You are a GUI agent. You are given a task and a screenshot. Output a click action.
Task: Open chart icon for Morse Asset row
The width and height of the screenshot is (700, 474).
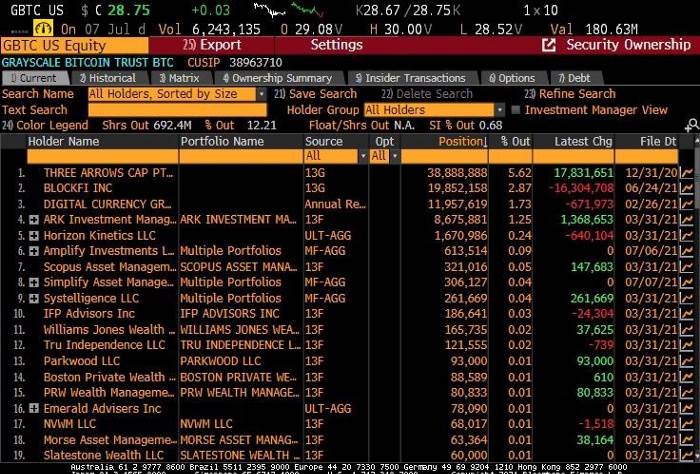point(686,440)
